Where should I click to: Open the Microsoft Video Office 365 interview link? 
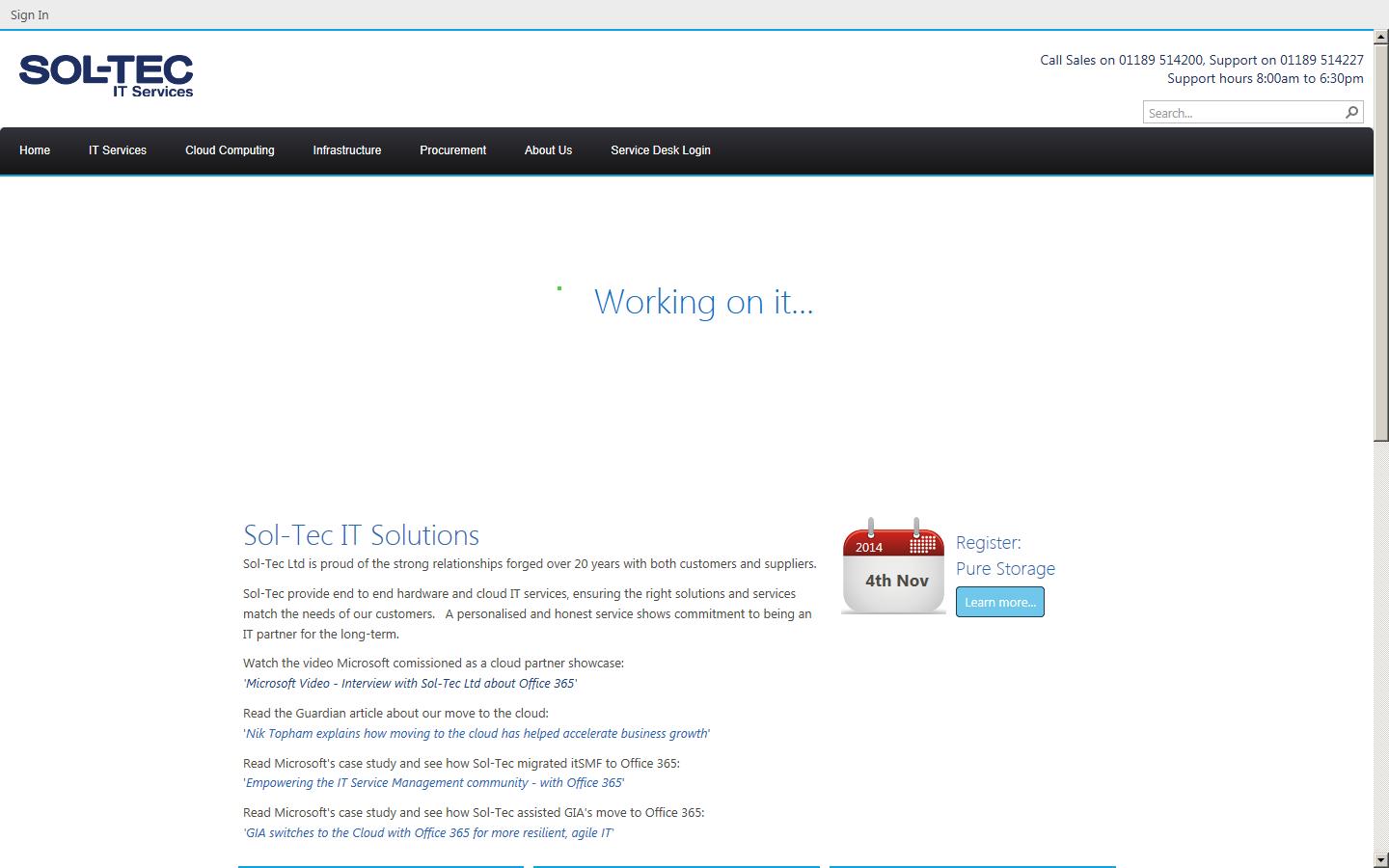click(411, 683)
